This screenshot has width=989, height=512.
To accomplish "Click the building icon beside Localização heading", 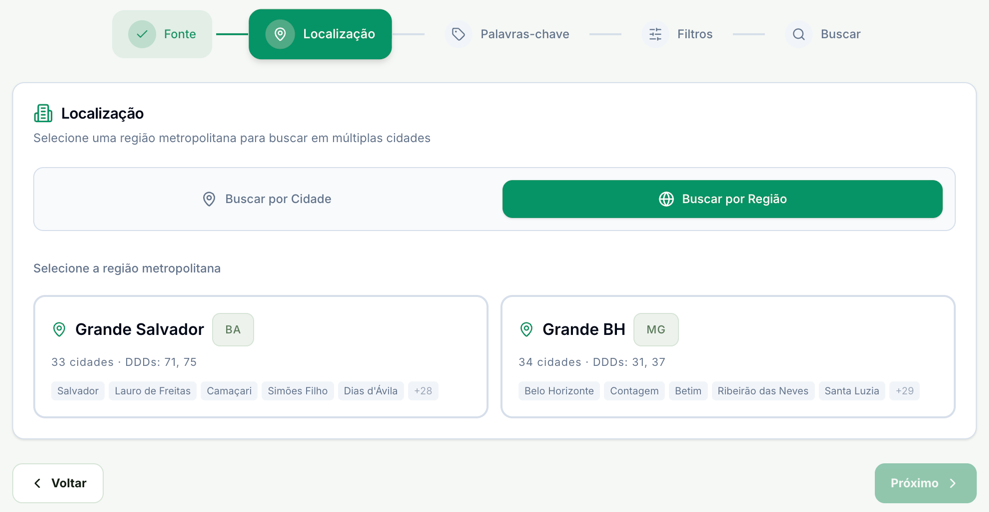I will coord(43,113).
